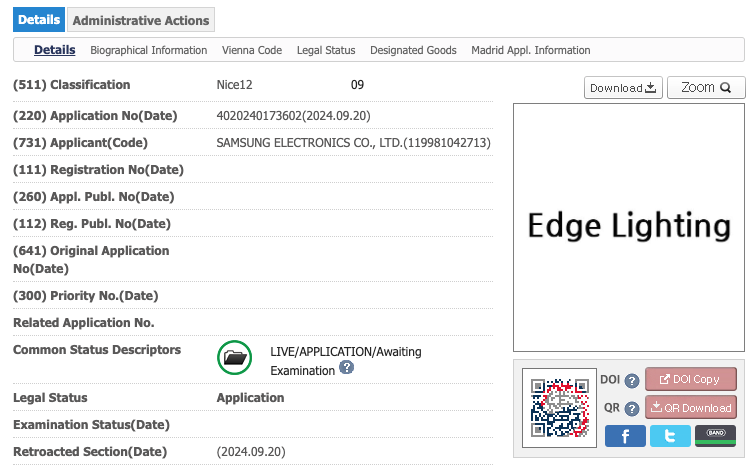
Task: Zoom the trademark image
Action: coord(706,88)
